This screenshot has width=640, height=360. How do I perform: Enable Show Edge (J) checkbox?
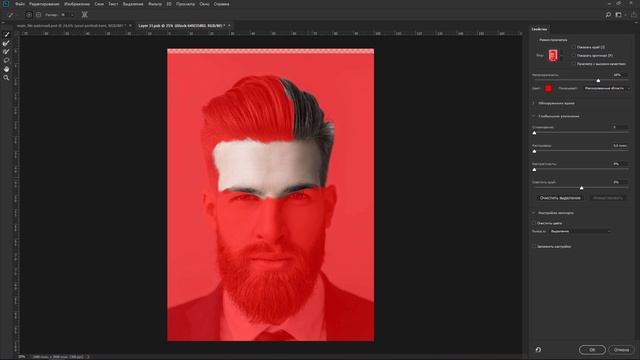coord(573,47)
